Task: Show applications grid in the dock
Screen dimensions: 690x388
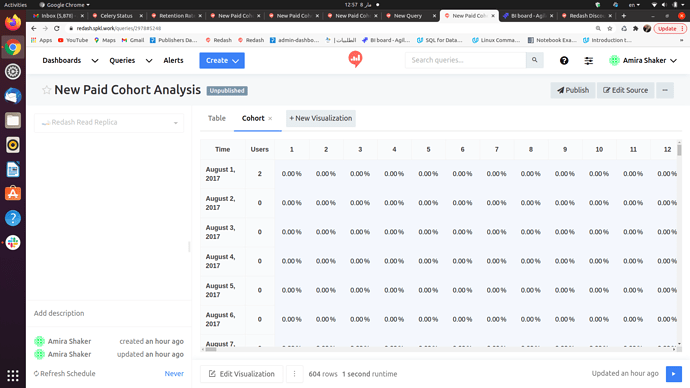Action: 13,375
